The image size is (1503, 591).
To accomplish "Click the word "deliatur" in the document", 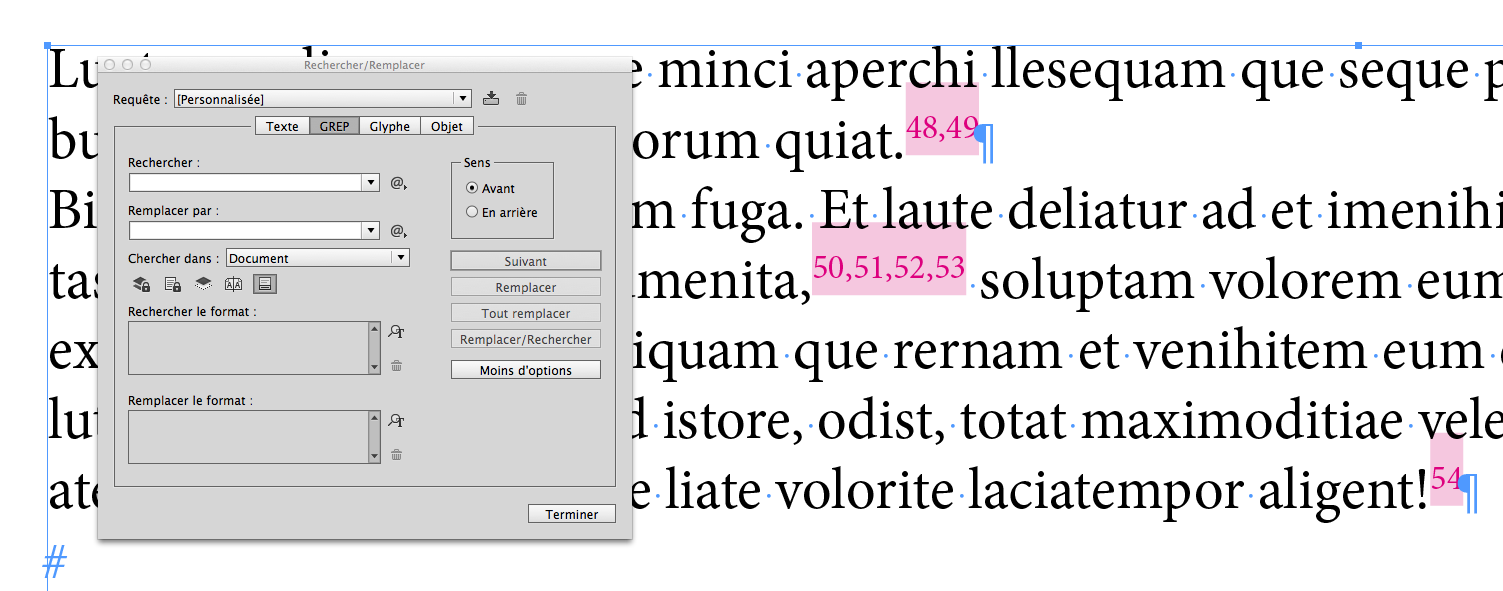I will coord(1098,211).
